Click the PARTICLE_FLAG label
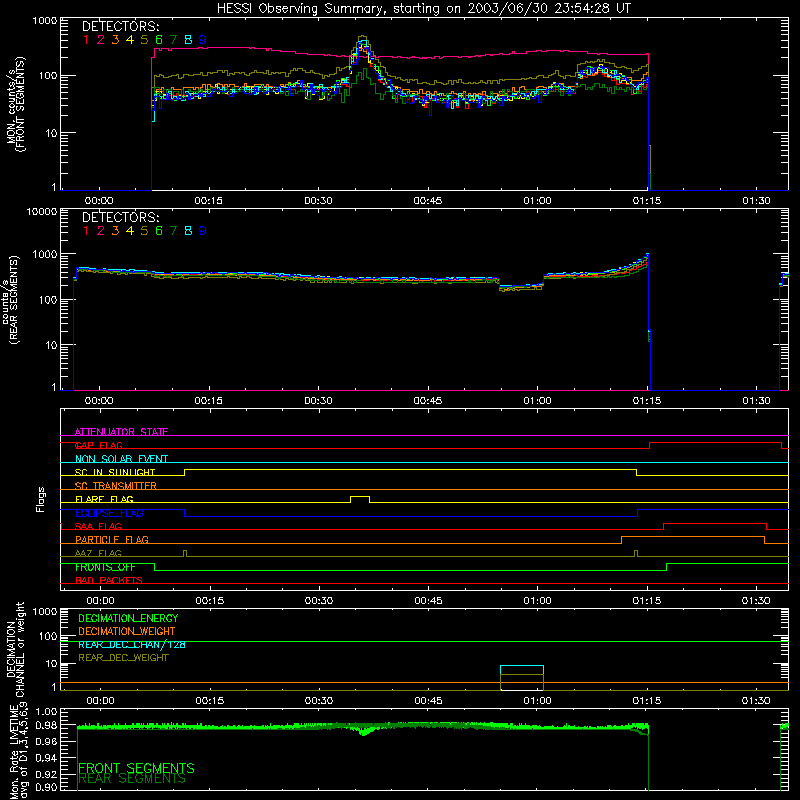This screenshot has width=800, height=800. 112,539
